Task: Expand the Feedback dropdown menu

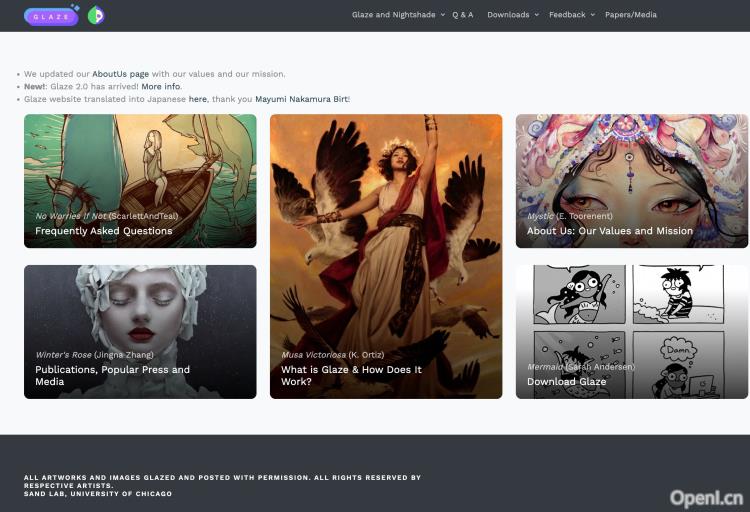Action: (x=571, y=15)
